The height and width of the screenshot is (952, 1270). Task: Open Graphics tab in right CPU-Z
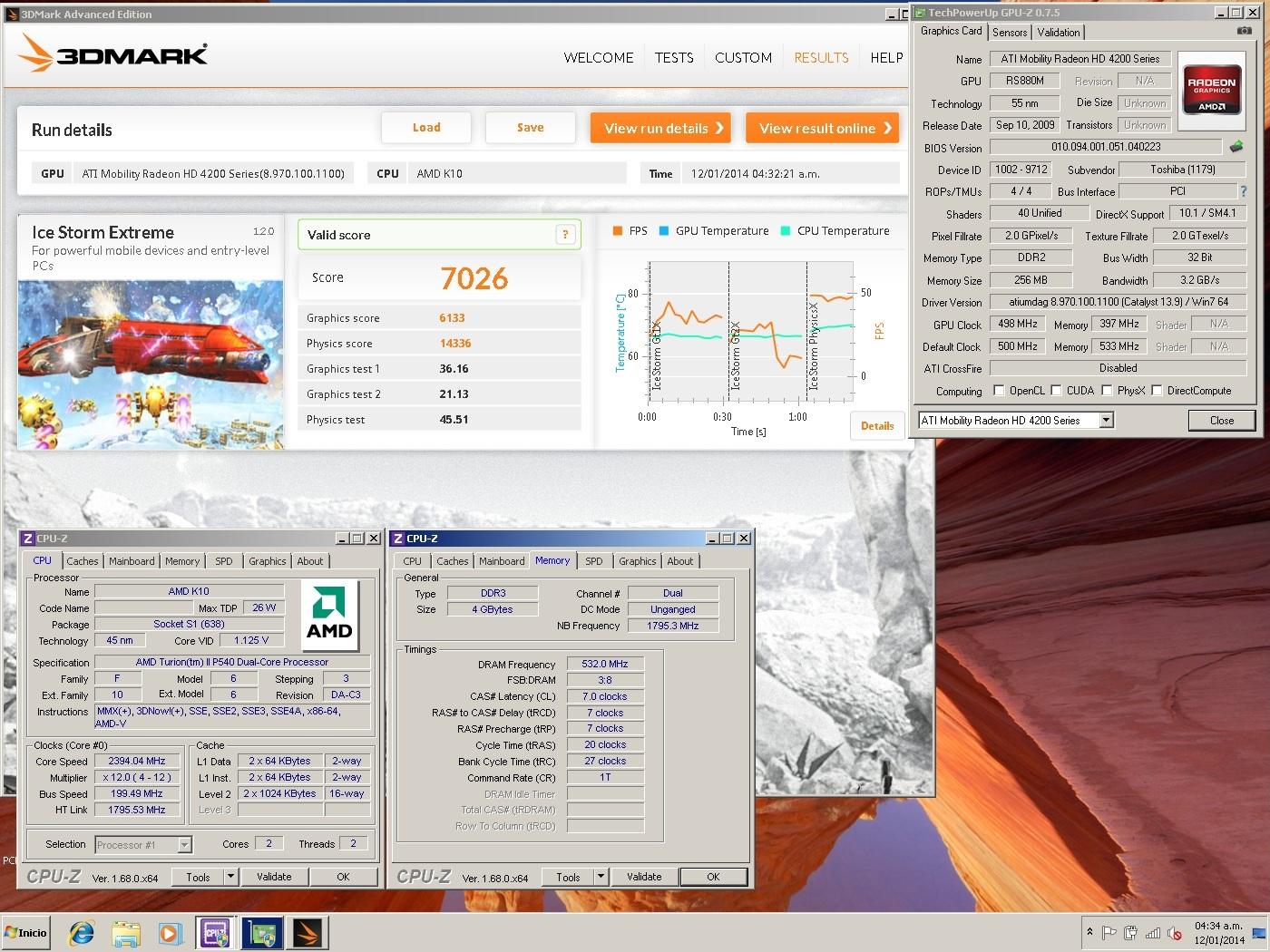pyautogui.click(x=638, y=561)
